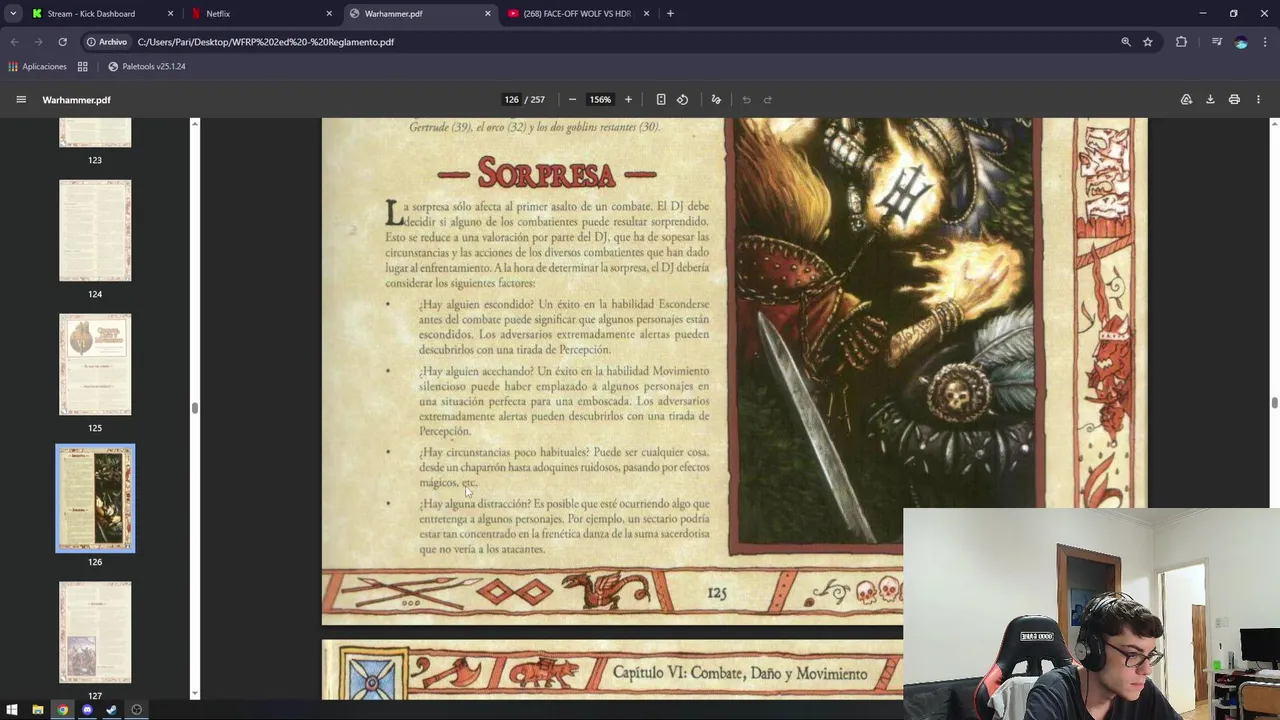Click the Archivo site info chip
The width and height of the screenshot is (1280, 720).
(x=107, y=42)
